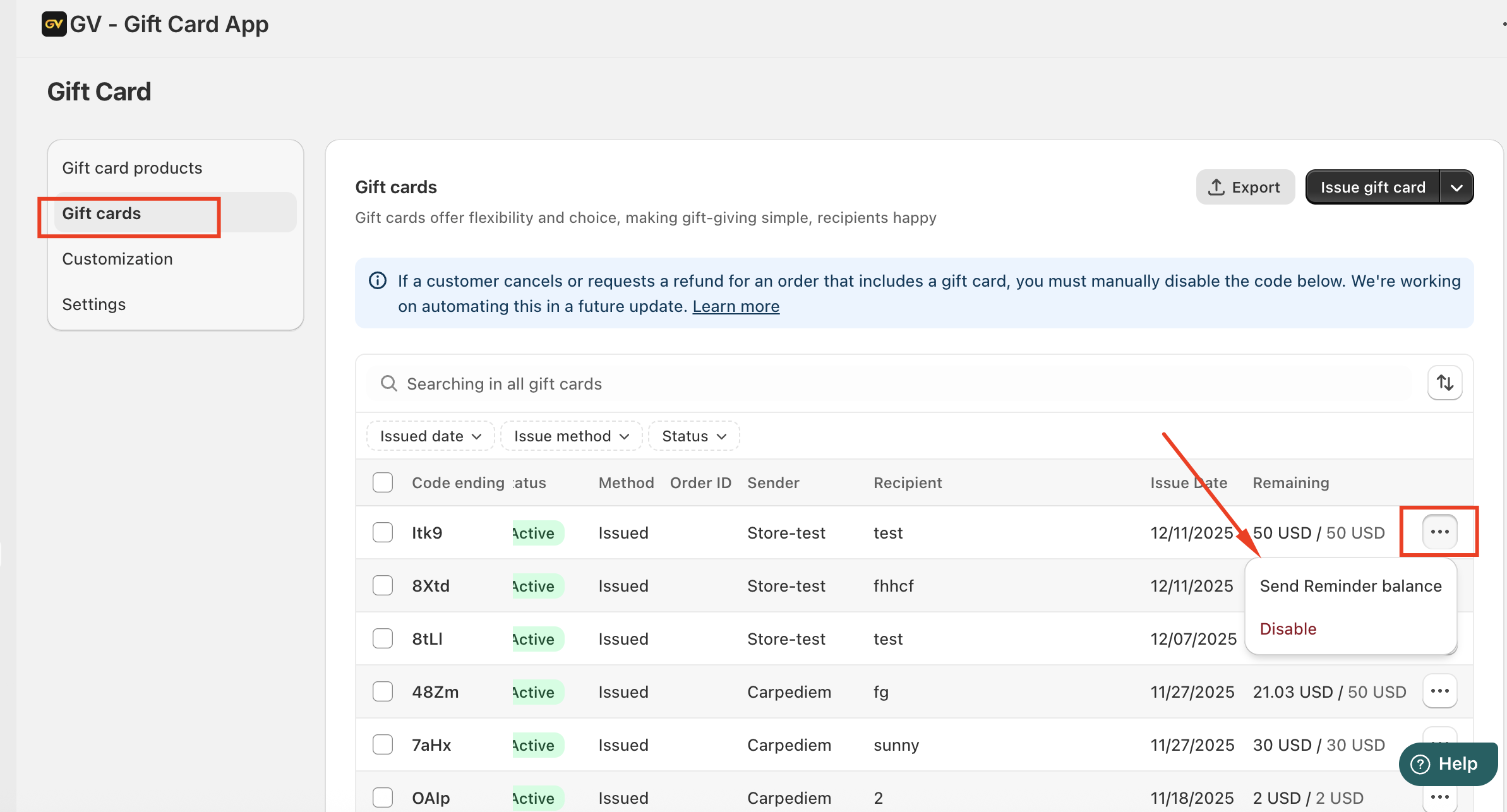Open three-dots menu for Itk9 row

coord(1439,532)
